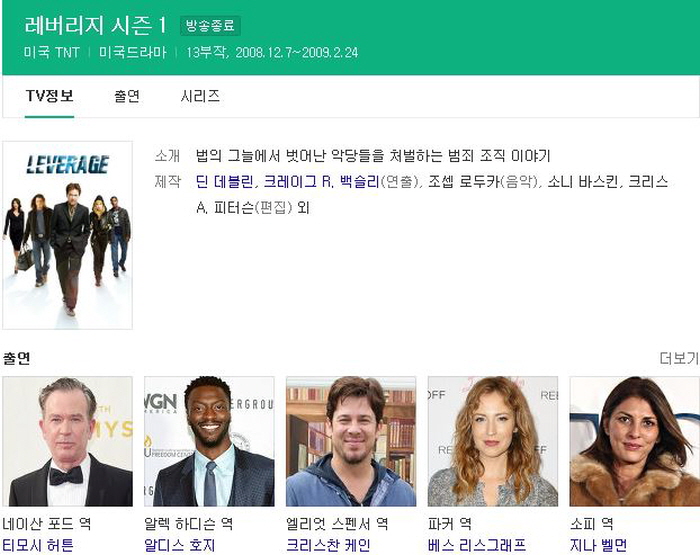The image size is (700, 555).
Task: Open 티모시 허튼 name link
Action: coord(38,545)
